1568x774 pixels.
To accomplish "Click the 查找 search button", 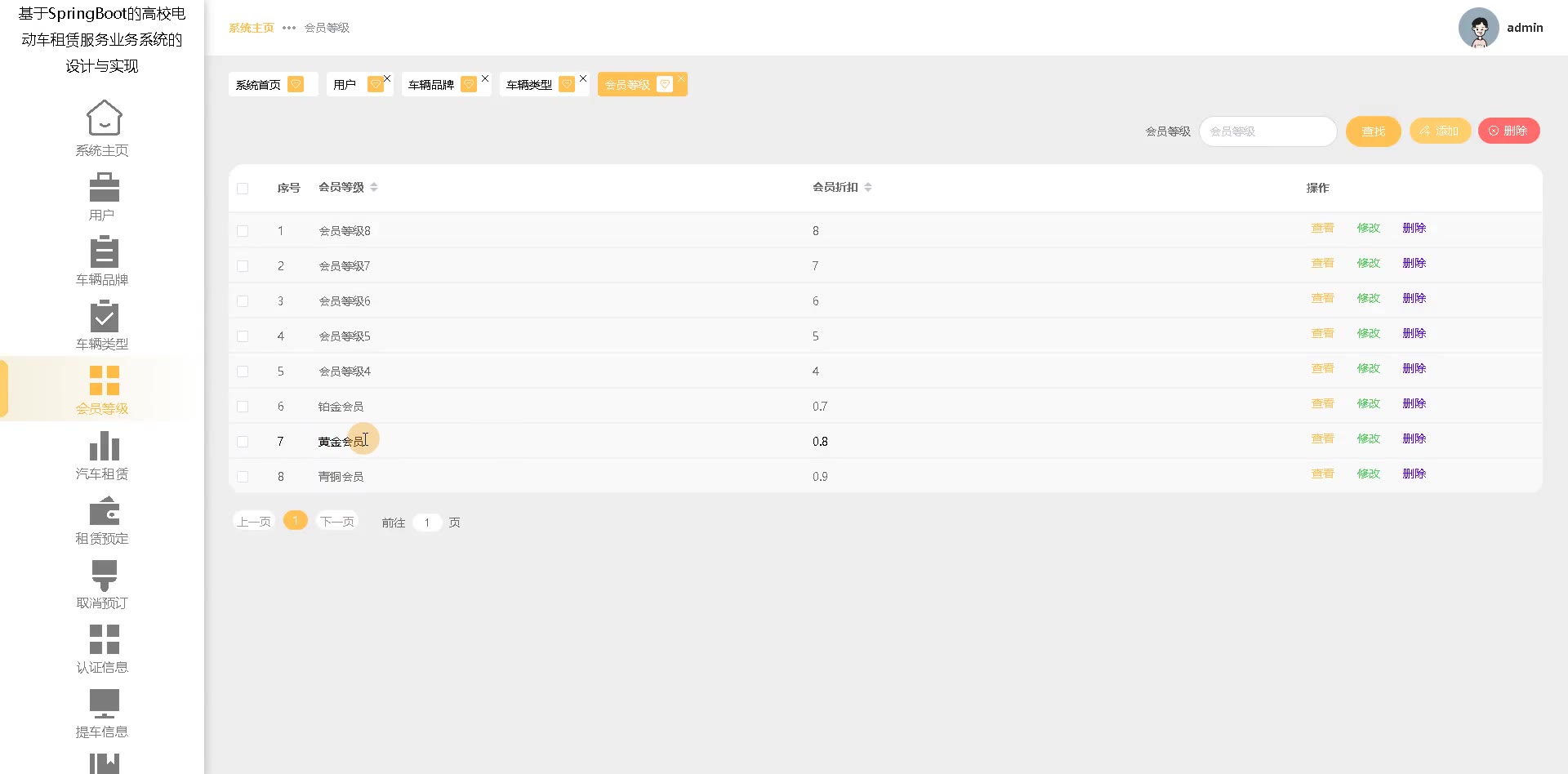I will click(1373, 131).
